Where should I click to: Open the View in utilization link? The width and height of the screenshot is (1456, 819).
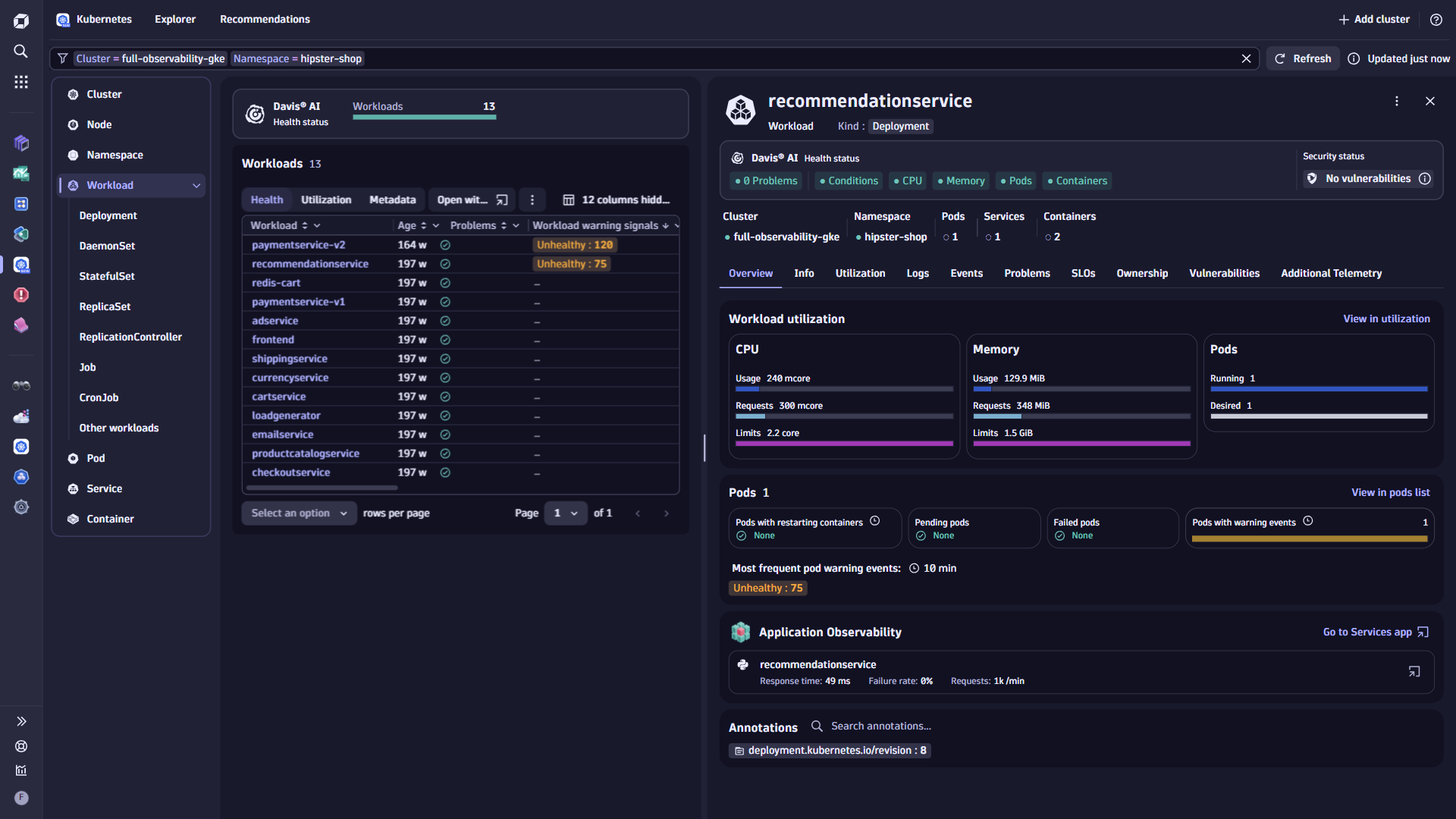tap(1386, 318)
